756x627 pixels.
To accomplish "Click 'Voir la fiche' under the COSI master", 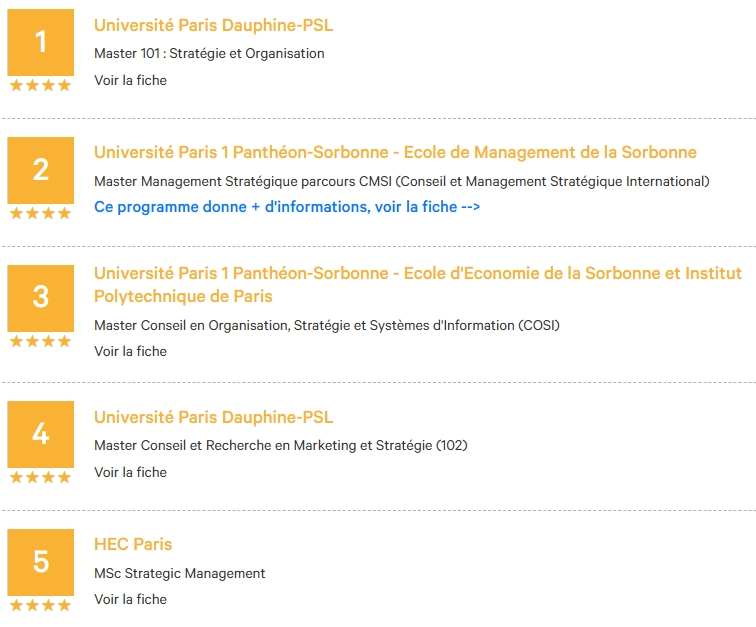I will click(130, 351).
